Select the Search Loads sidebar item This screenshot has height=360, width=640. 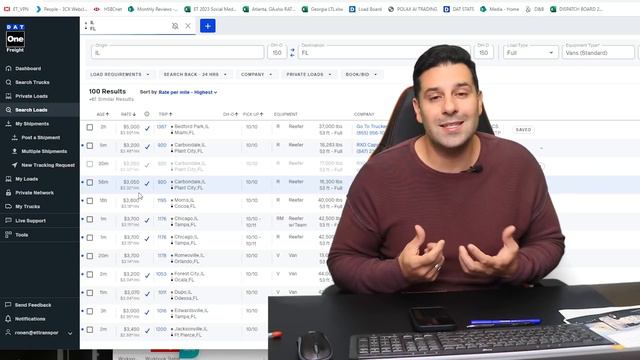(31, 110)
